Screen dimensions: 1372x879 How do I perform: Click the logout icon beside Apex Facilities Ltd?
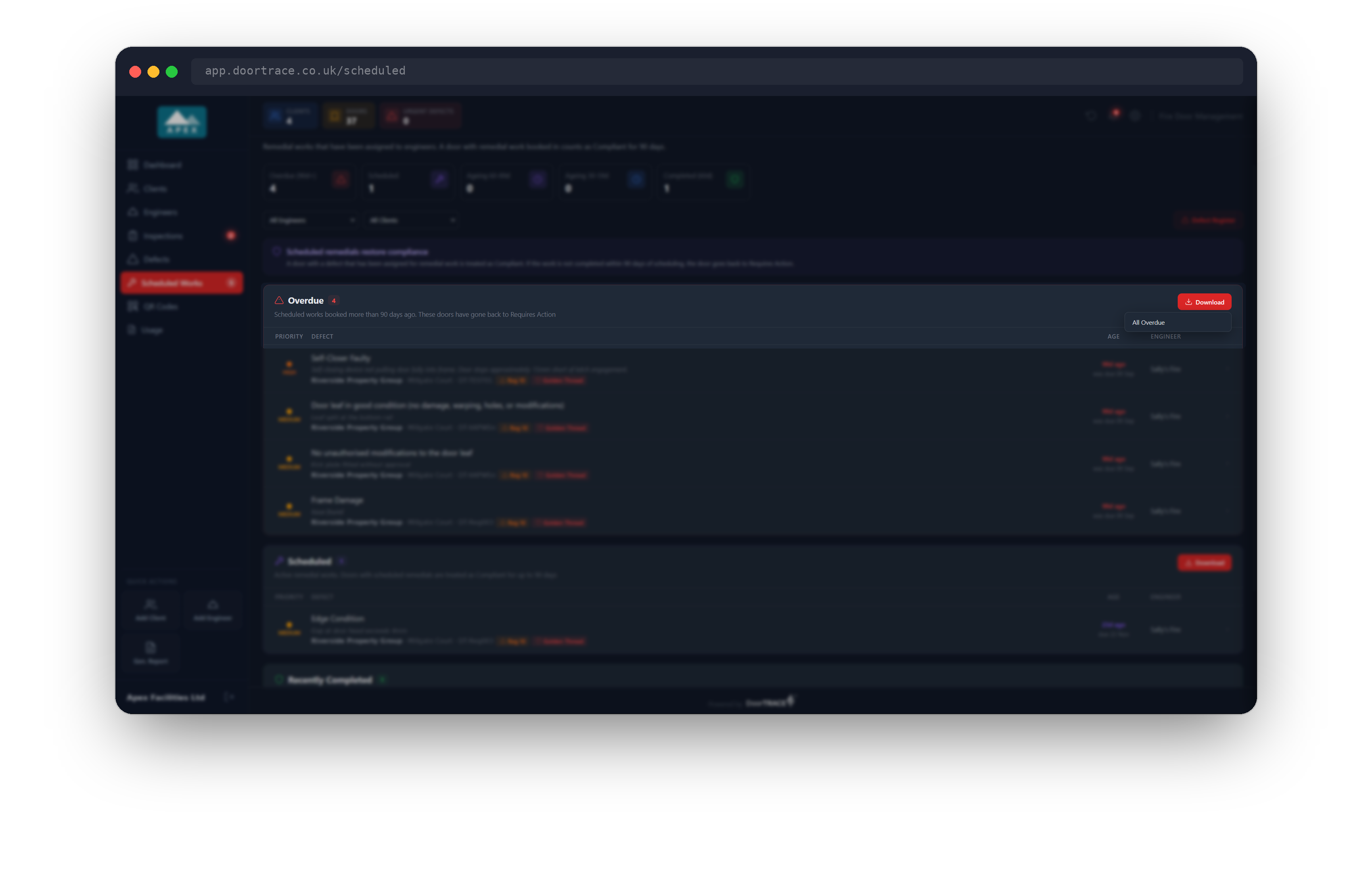(x=229, y=697)
